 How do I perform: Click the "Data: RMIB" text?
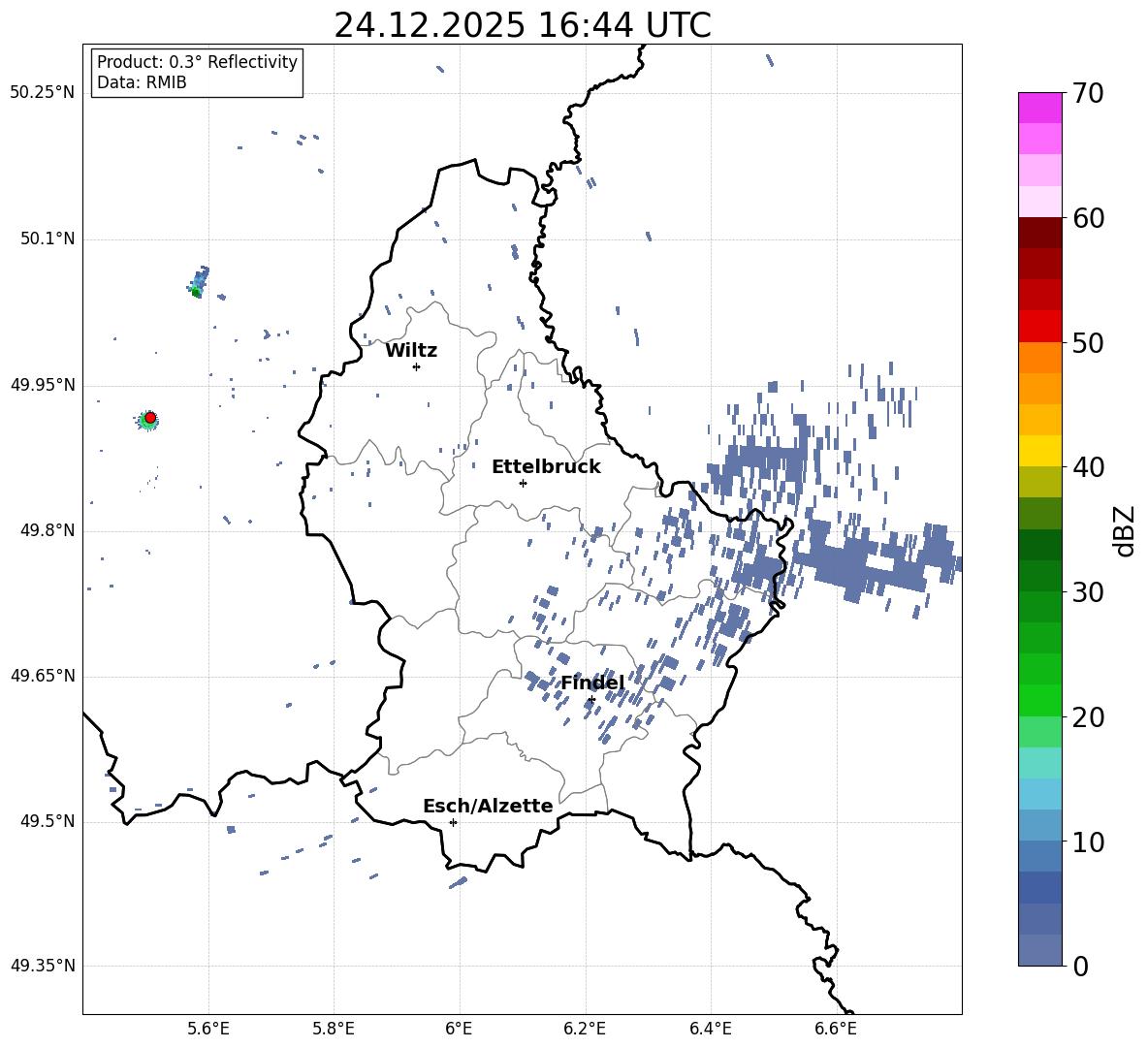(x=142, y=82)
